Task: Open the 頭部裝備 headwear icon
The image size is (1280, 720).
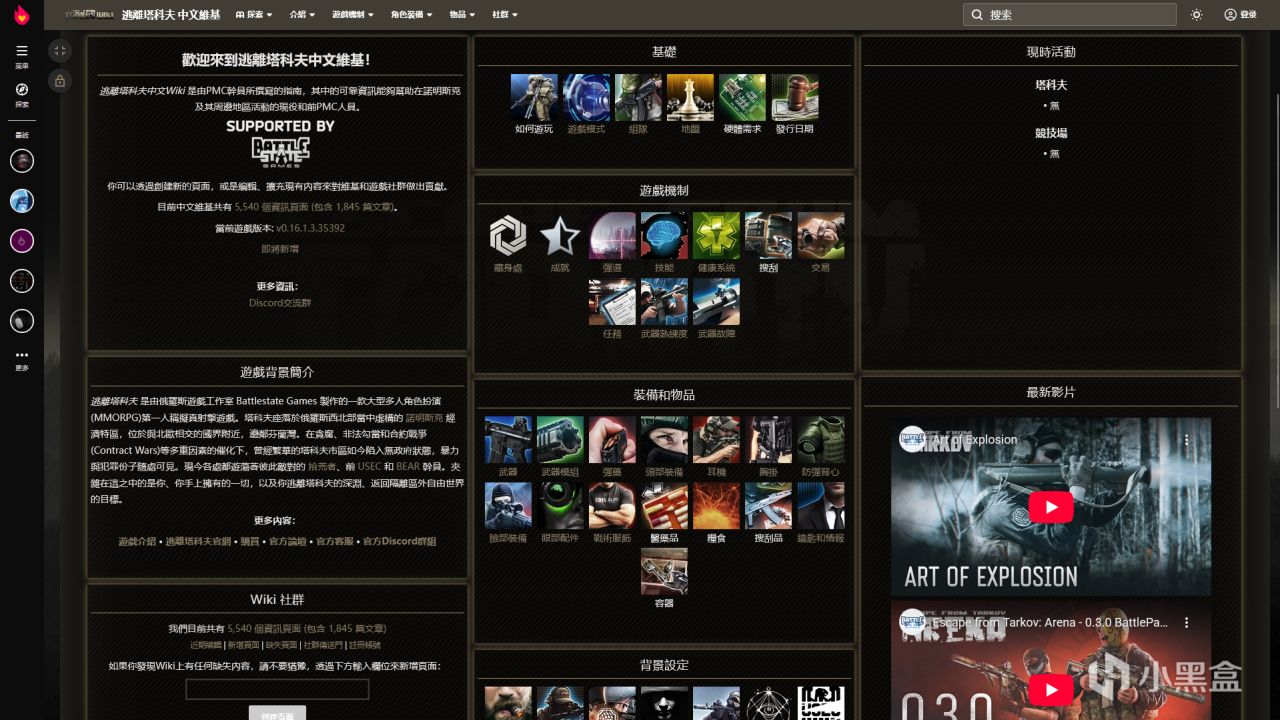Action: 664,440
